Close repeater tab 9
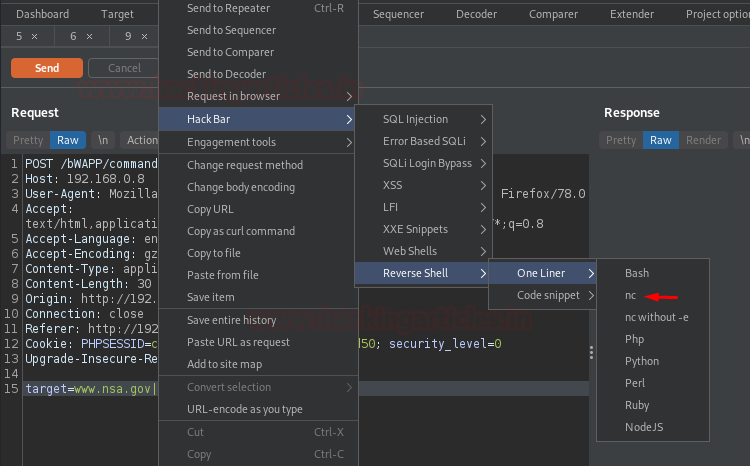750x466 pixels. [144, 36]
